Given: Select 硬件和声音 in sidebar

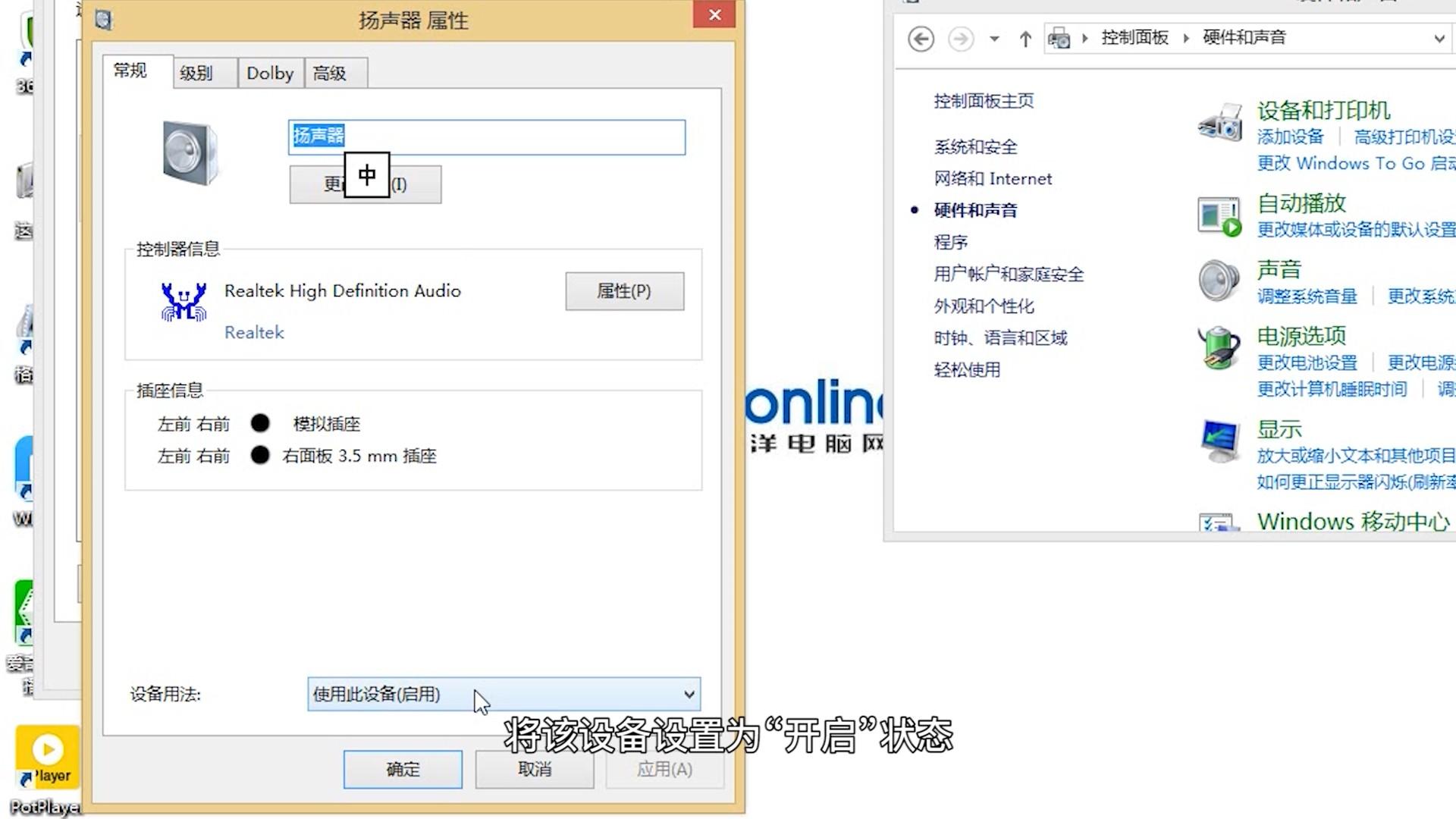Looking at the screenshot, I should click(975, 210).
